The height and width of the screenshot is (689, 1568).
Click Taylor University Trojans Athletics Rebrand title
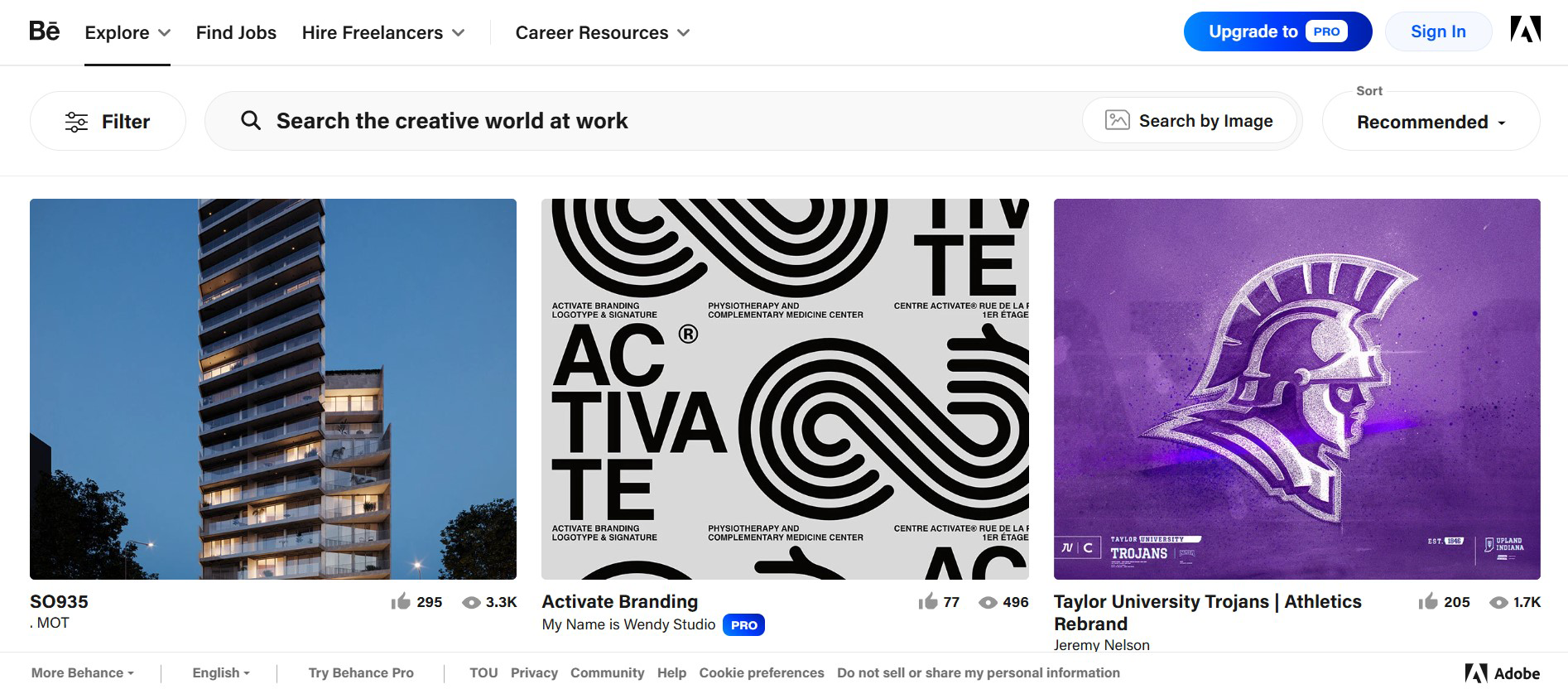click(1208, 613)
